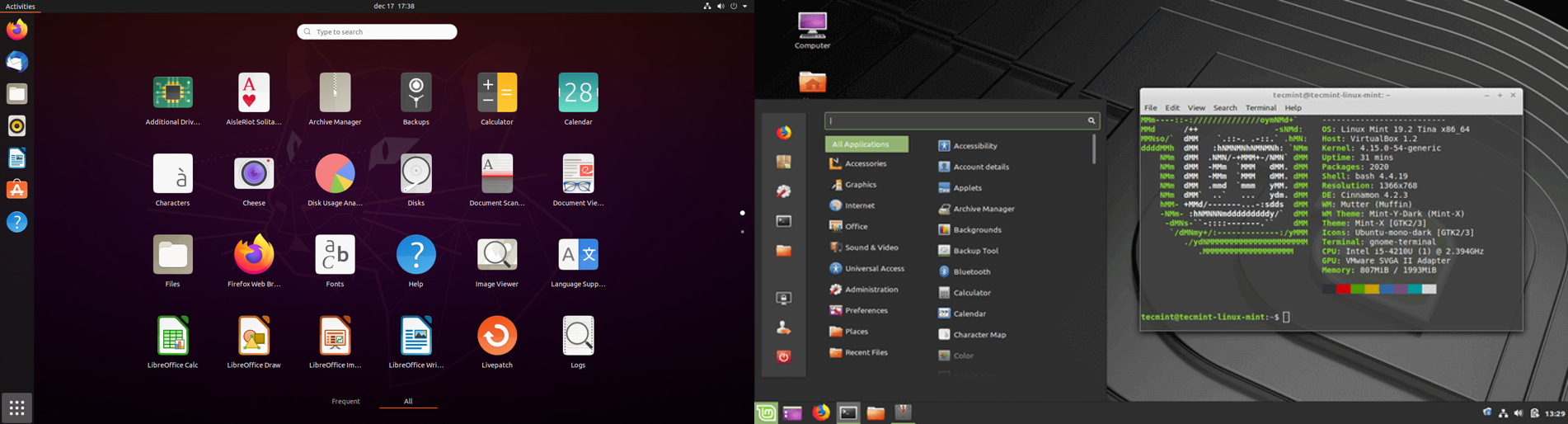Expand the Ubuntu top-bar system menu arrow

tap(745, 7)
